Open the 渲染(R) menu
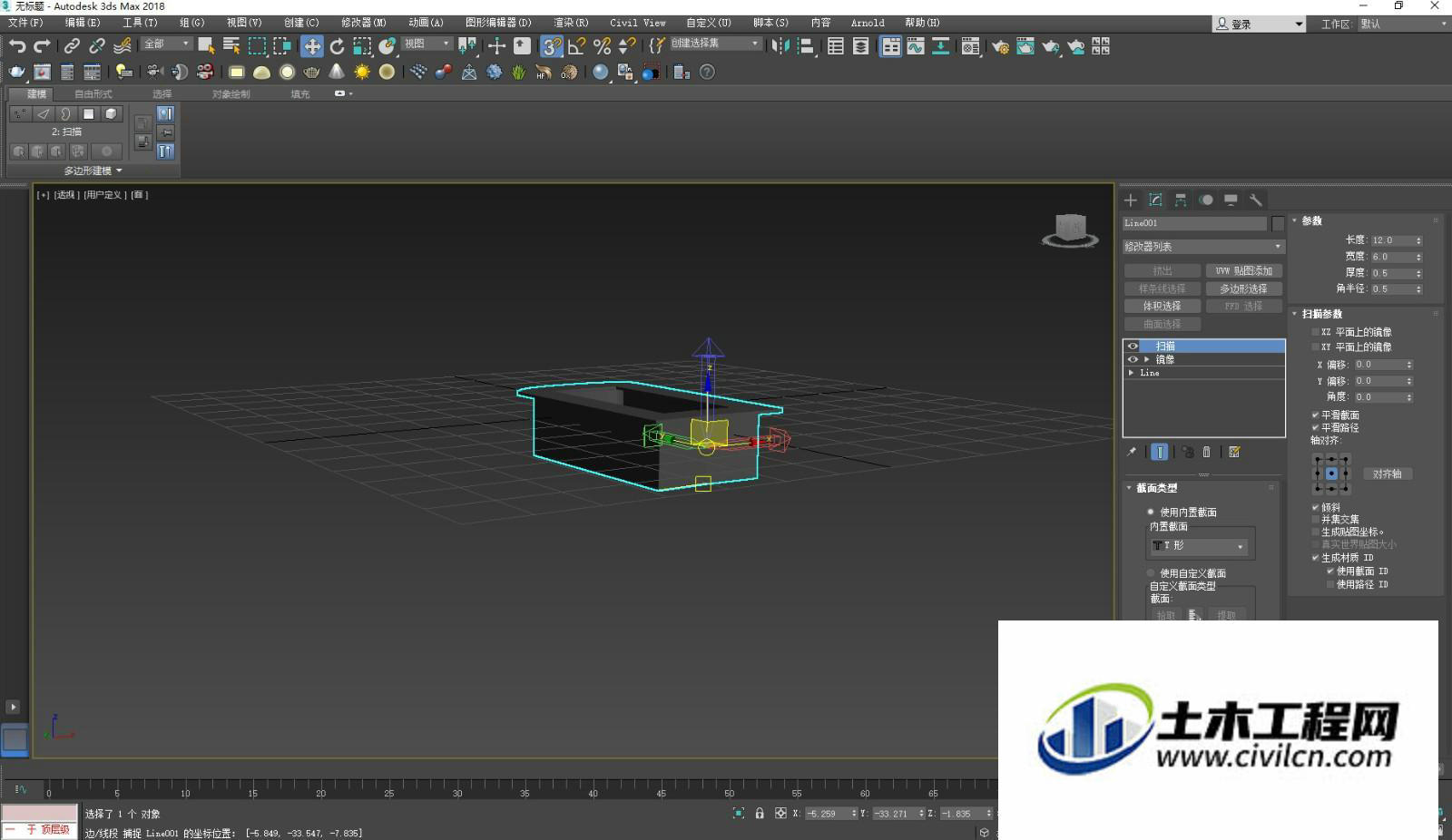Screen dimensions: 1452x840 coord(571,23)
